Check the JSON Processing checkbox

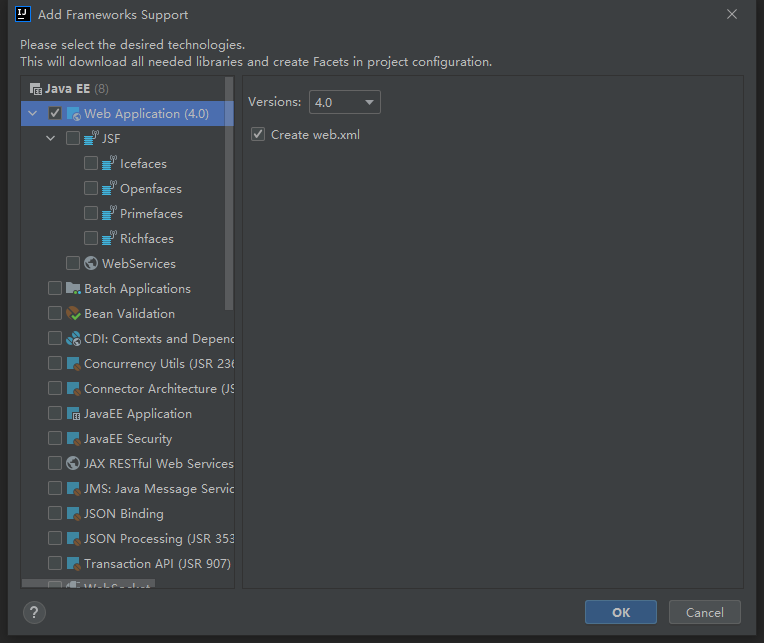coord(55,538)
